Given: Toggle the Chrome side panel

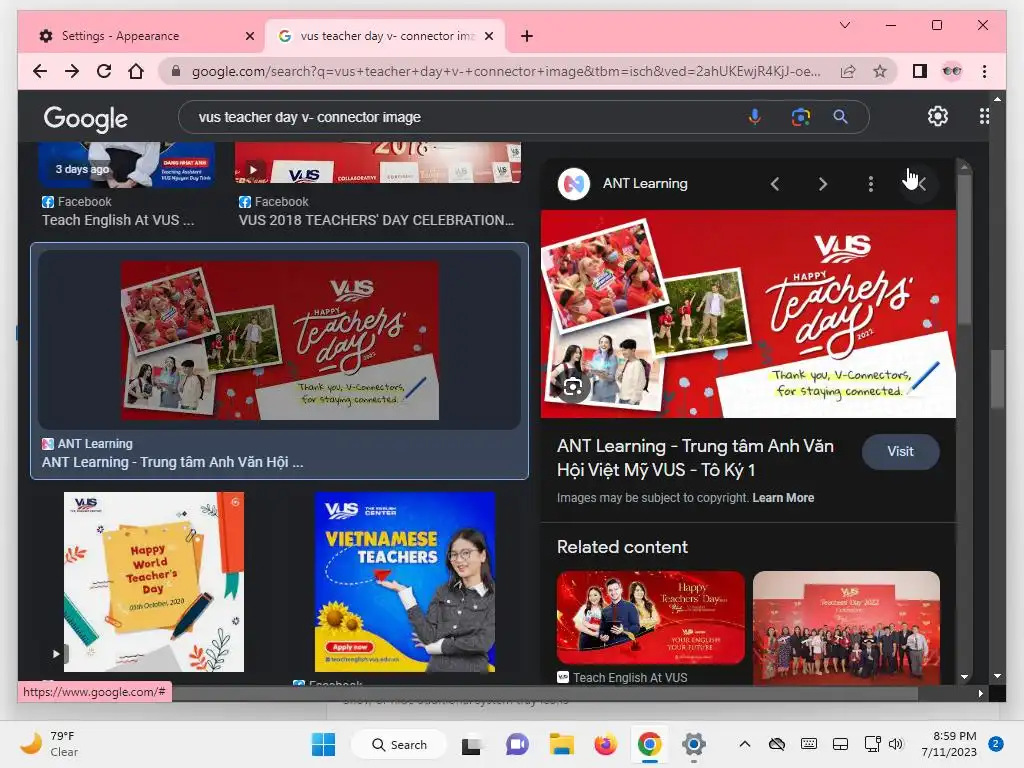Looking at the screenshot, I should click(920, 71).
